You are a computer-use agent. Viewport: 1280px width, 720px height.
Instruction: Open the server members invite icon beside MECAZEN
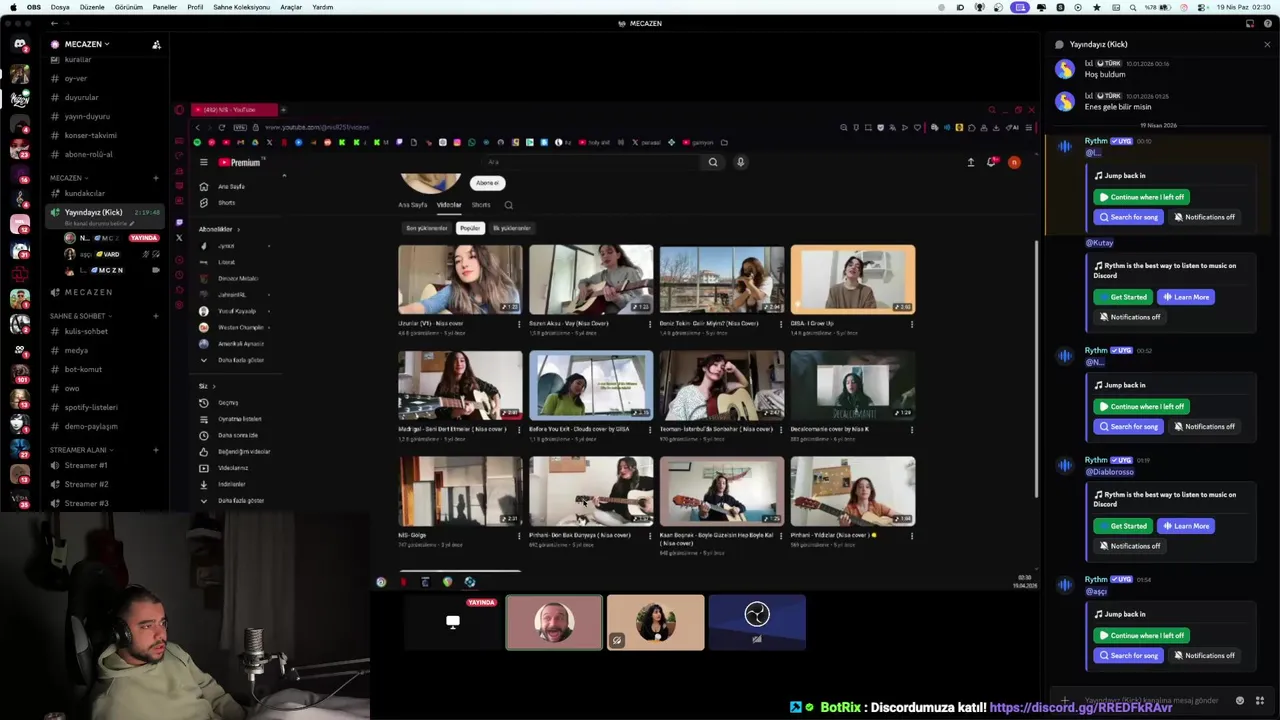(156, 44)
